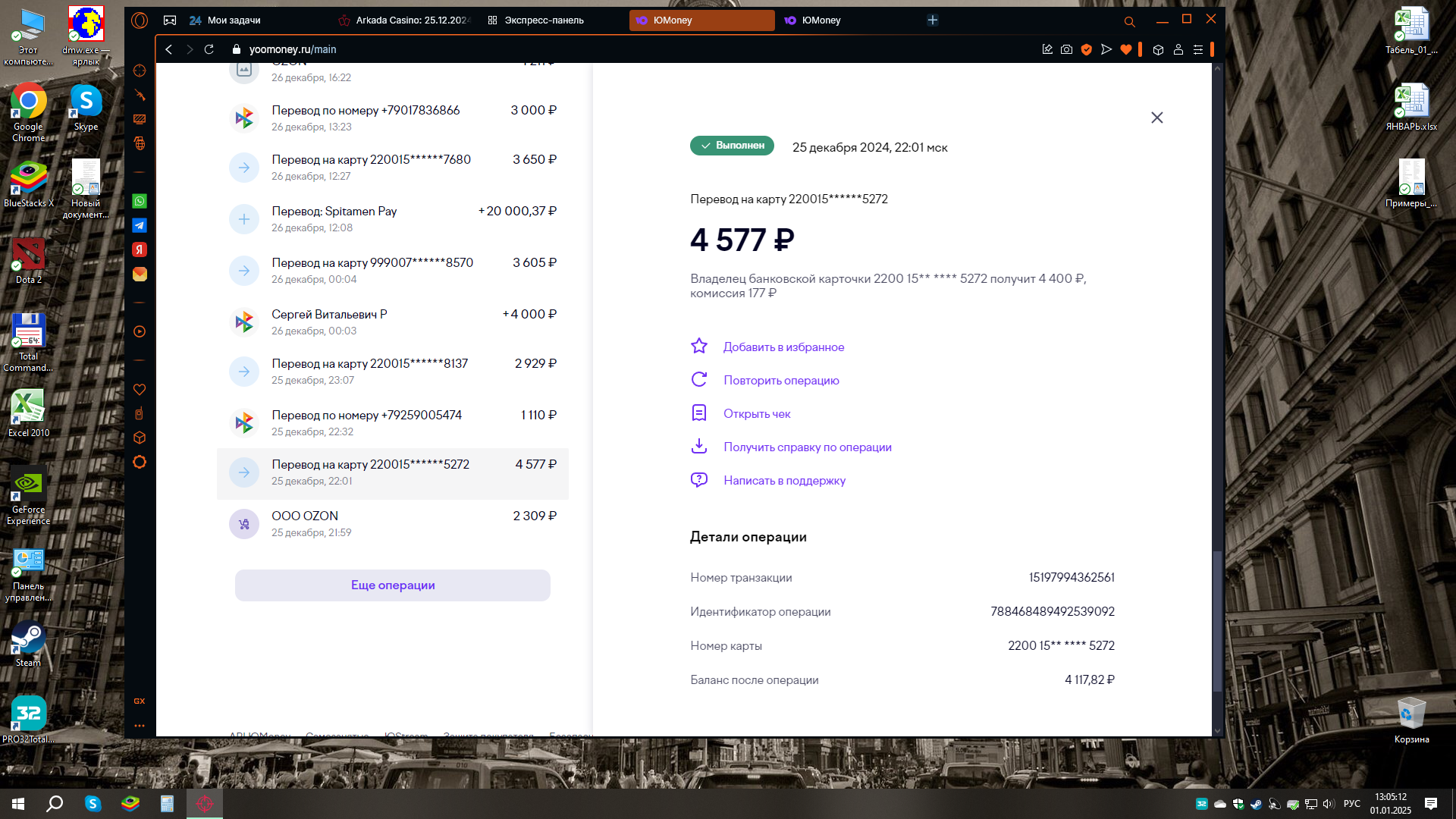Reload the yoomoney.ru page

click(x=209, y=49)
